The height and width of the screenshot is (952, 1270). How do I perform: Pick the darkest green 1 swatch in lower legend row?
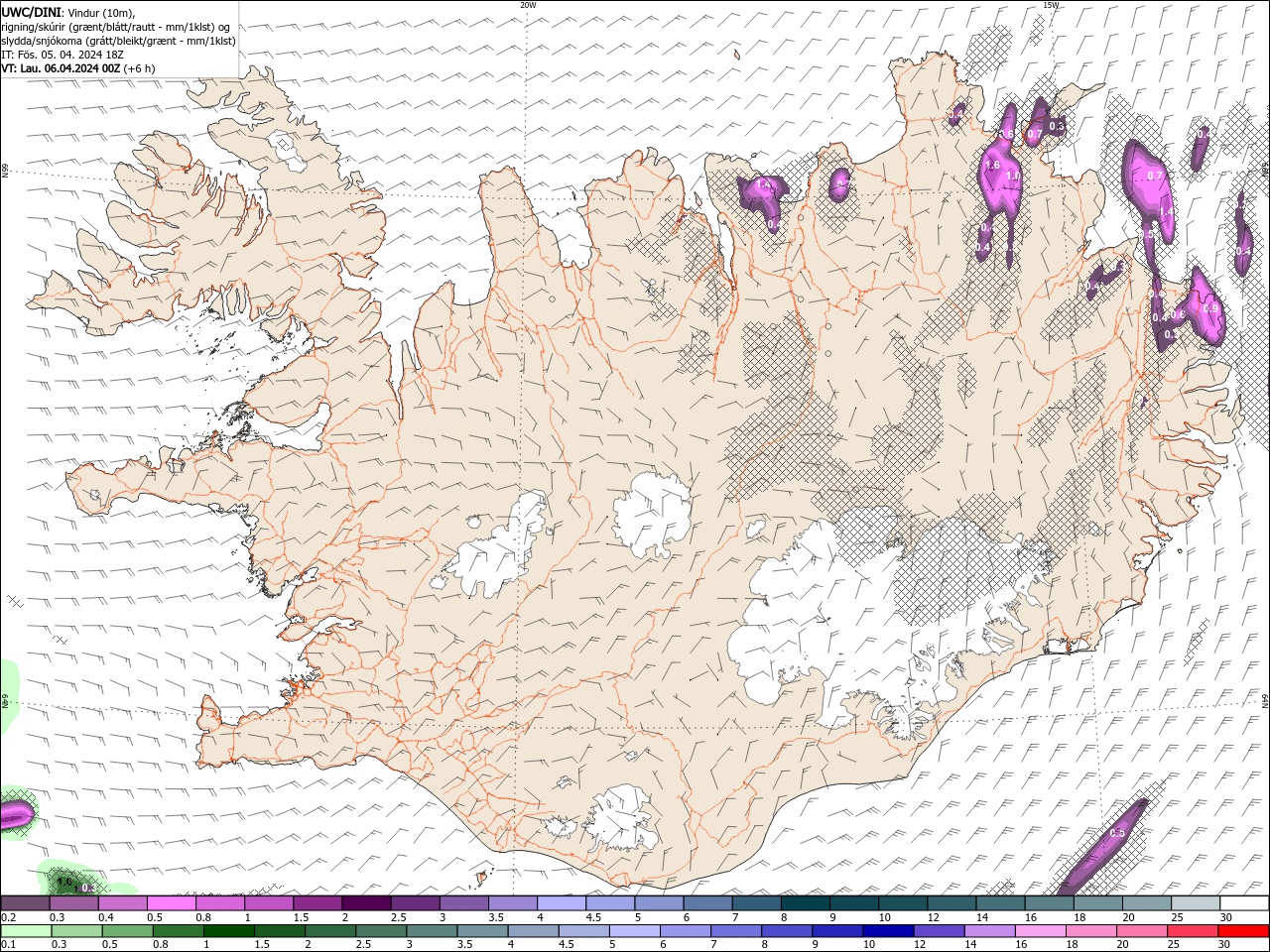tap(228, 931)
